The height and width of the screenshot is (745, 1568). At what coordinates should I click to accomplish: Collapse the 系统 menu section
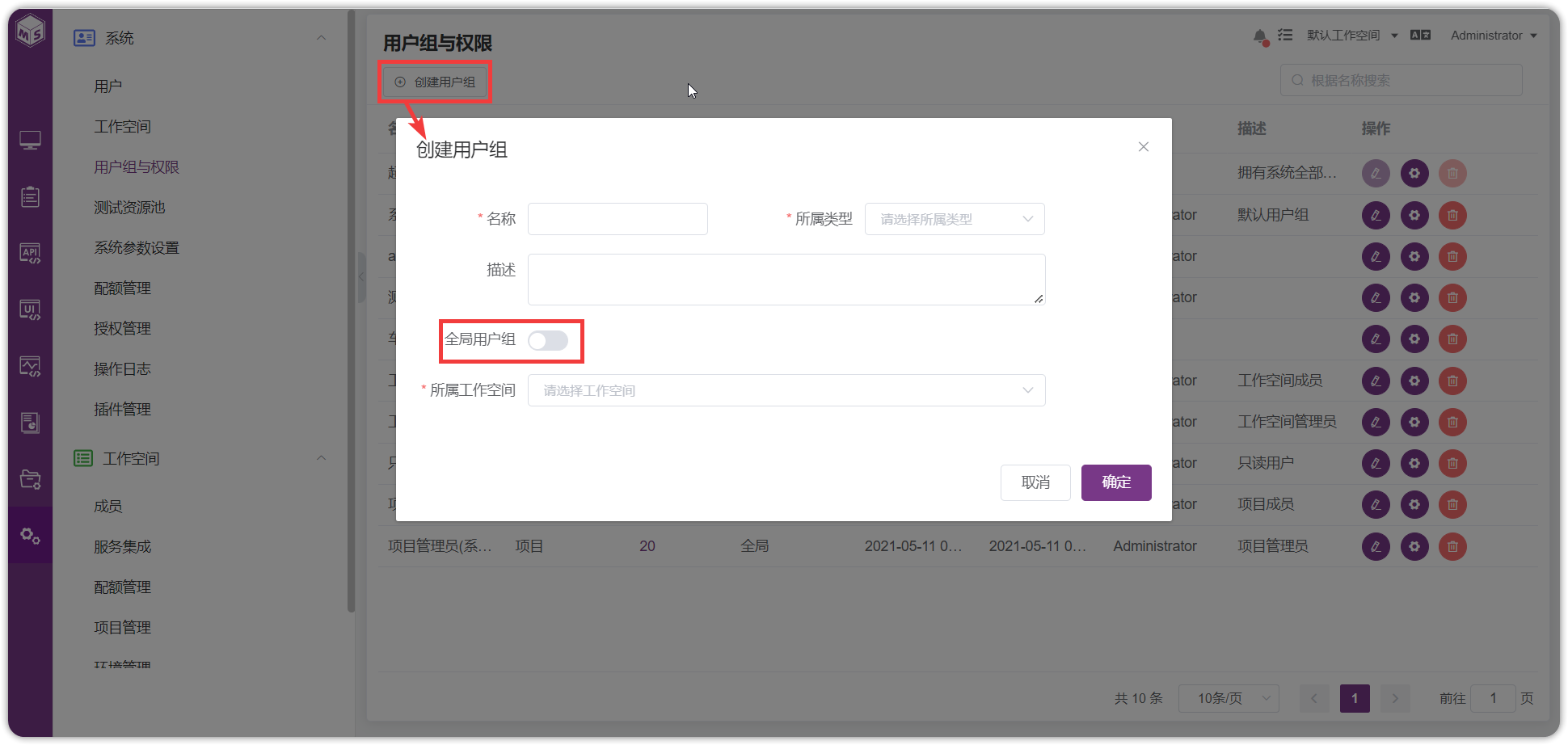tap(321, 38)
